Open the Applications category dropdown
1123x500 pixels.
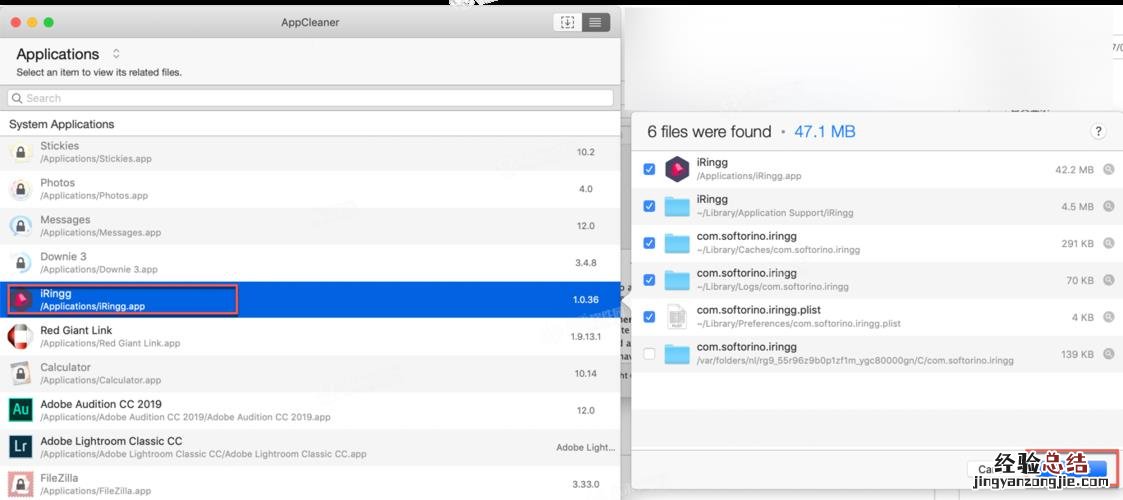click(116, 54)
